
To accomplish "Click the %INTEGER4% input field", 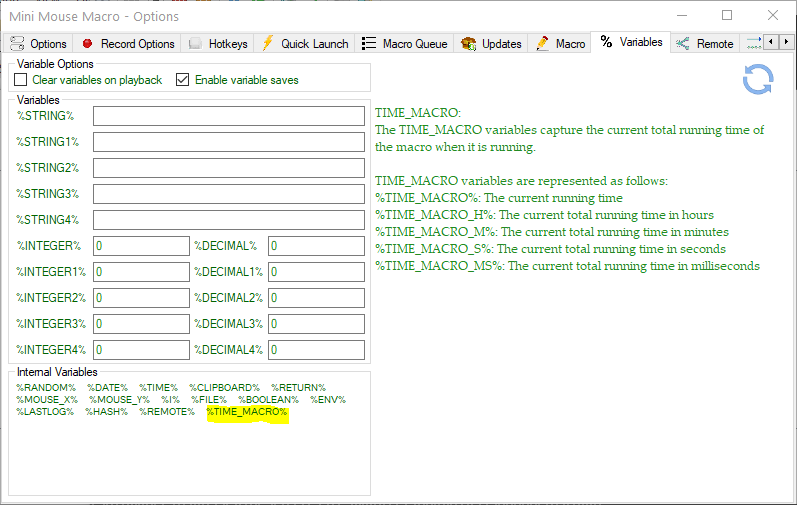I will (x=141, y=350).
